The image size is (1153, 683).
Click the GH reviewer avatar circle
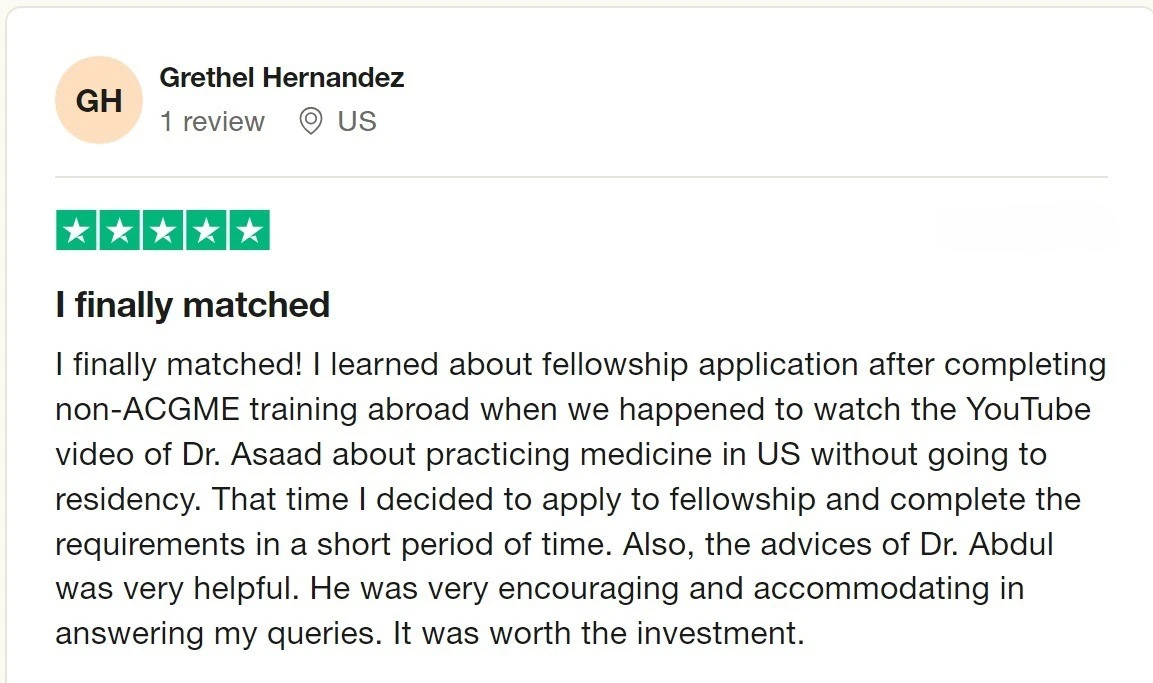coord(99,101)
